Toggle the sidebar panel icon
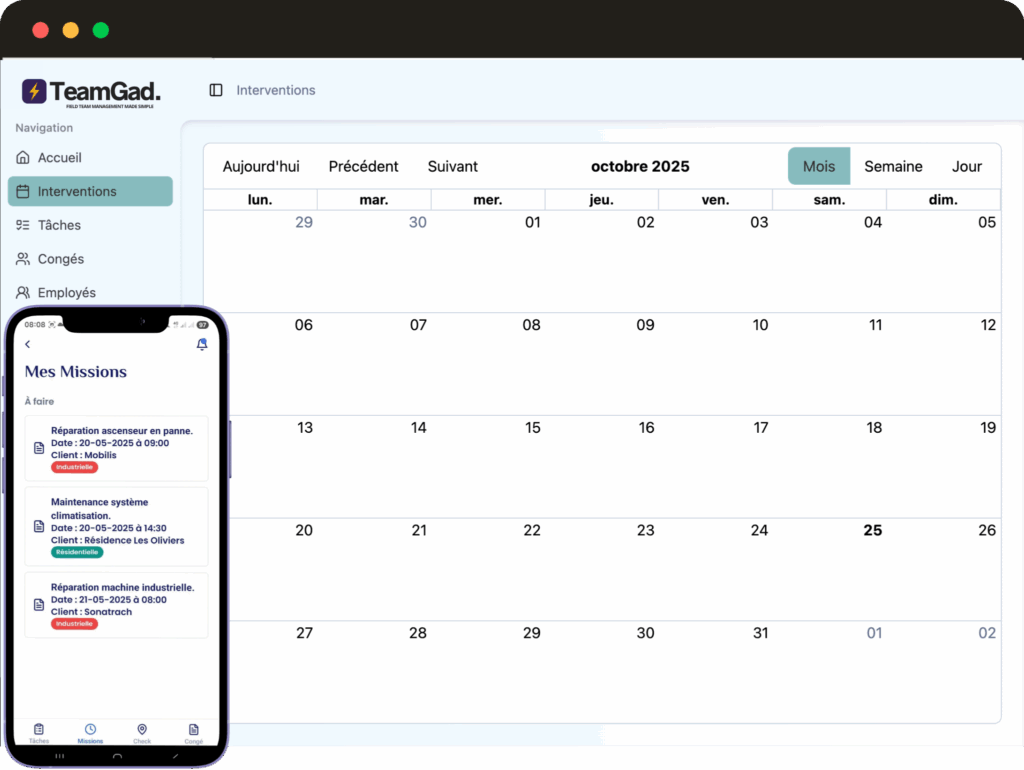The width and height of the screenshot is (1024, 770). click(216, 90)
